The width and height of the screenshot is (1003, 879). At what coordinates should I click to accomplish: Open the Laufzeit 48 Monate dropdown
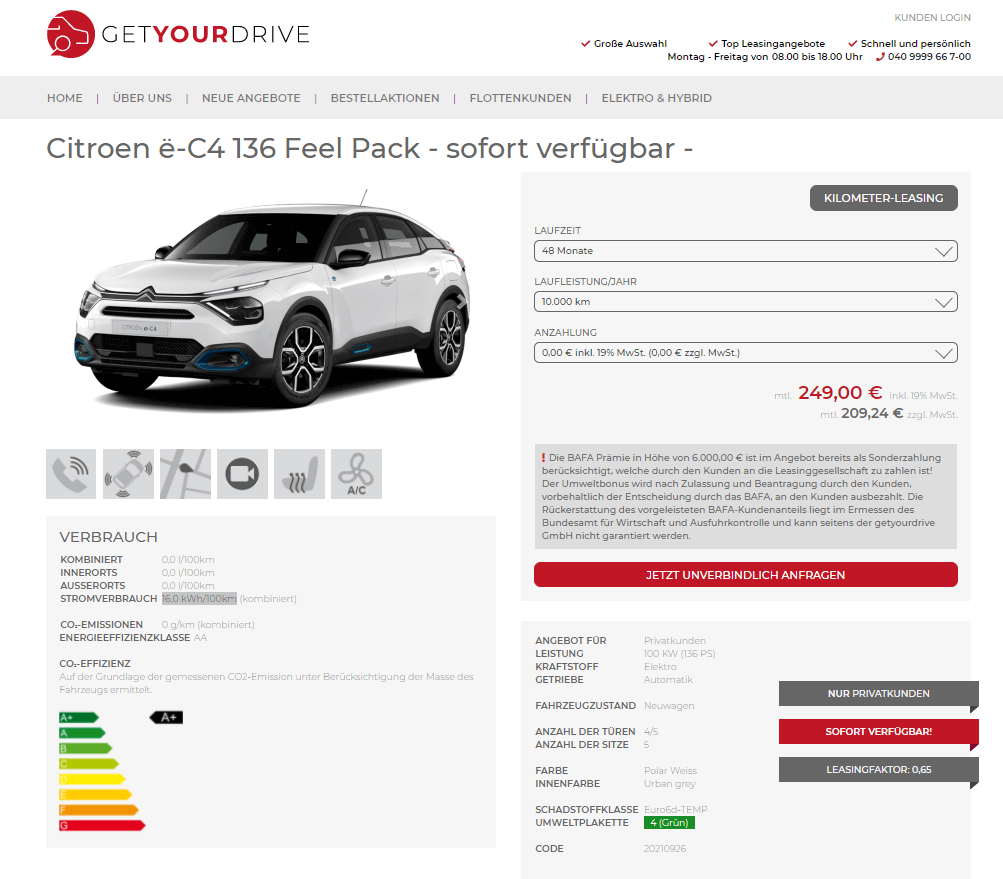click(x=746, y=251)
